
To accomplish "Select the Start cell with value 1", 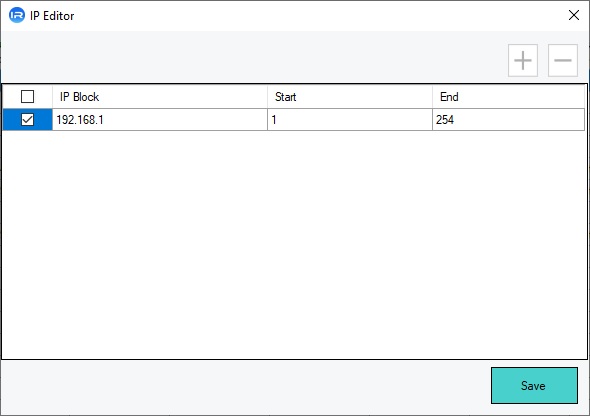I will point(350,120).
